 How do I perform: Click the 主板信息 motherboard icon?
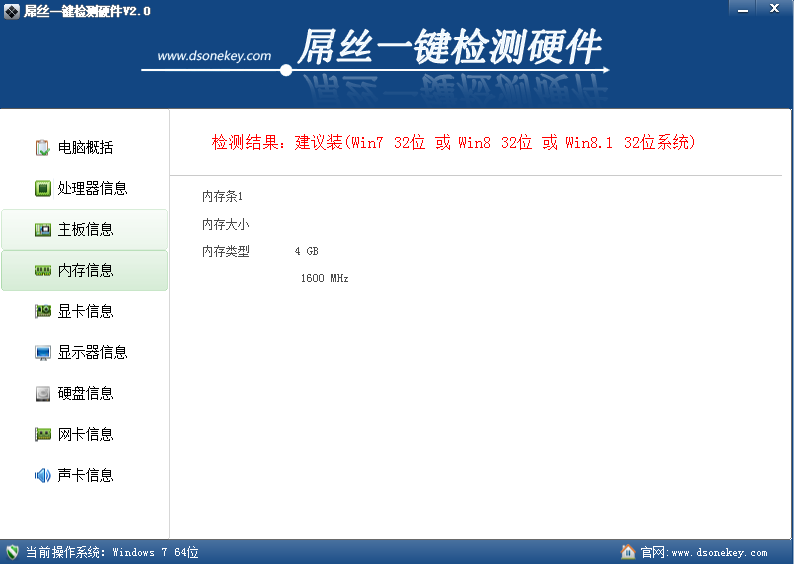pyautogui.click(x=43, y=230)
